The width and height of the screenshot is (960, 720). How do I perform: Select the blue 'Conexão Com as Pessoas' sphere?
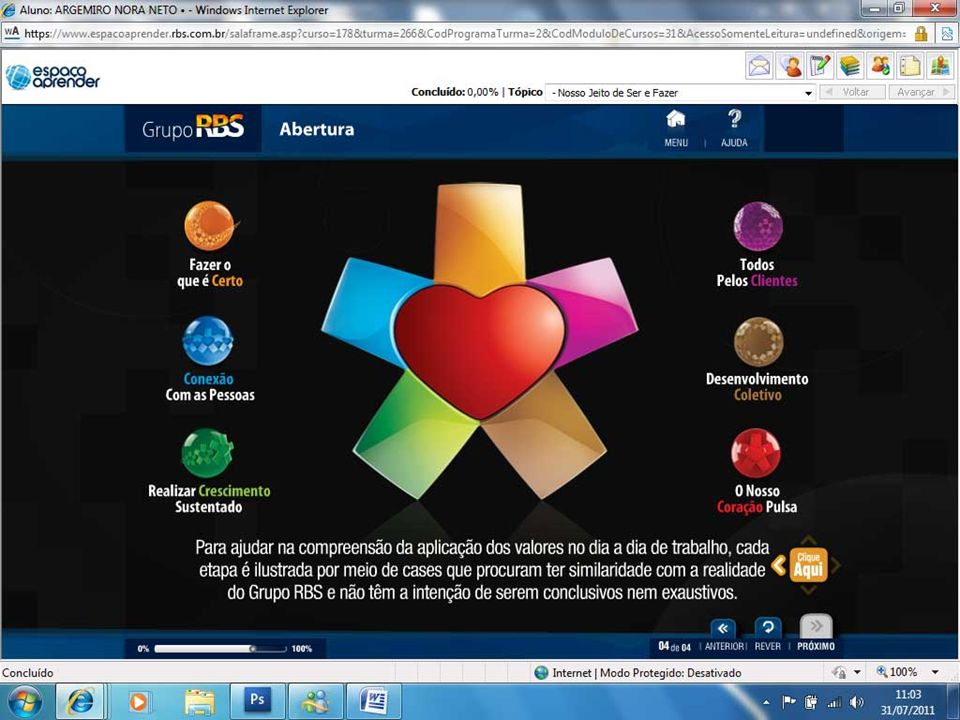pos(208,341)
